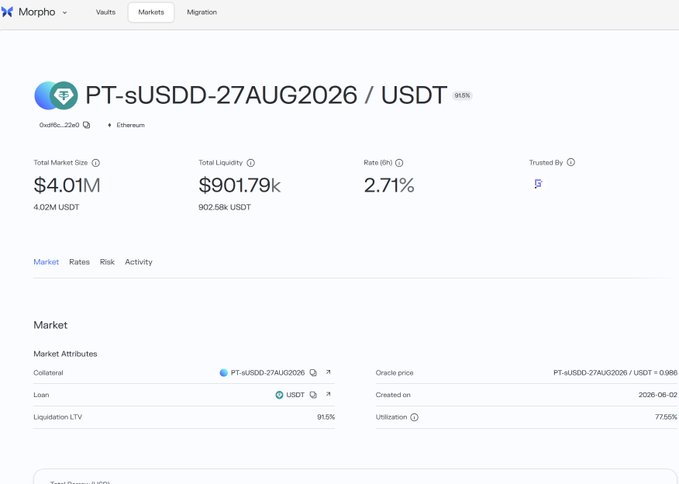This screenshot has width=679, height=484.
Task: Click the Ethereum diamond icon
Action: 110,125
